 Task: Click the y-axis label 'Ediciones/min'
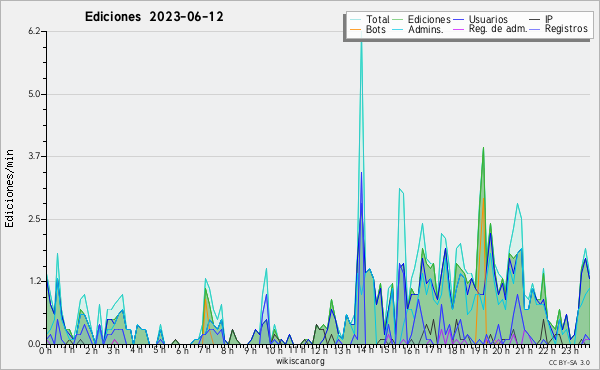(9, 188)
